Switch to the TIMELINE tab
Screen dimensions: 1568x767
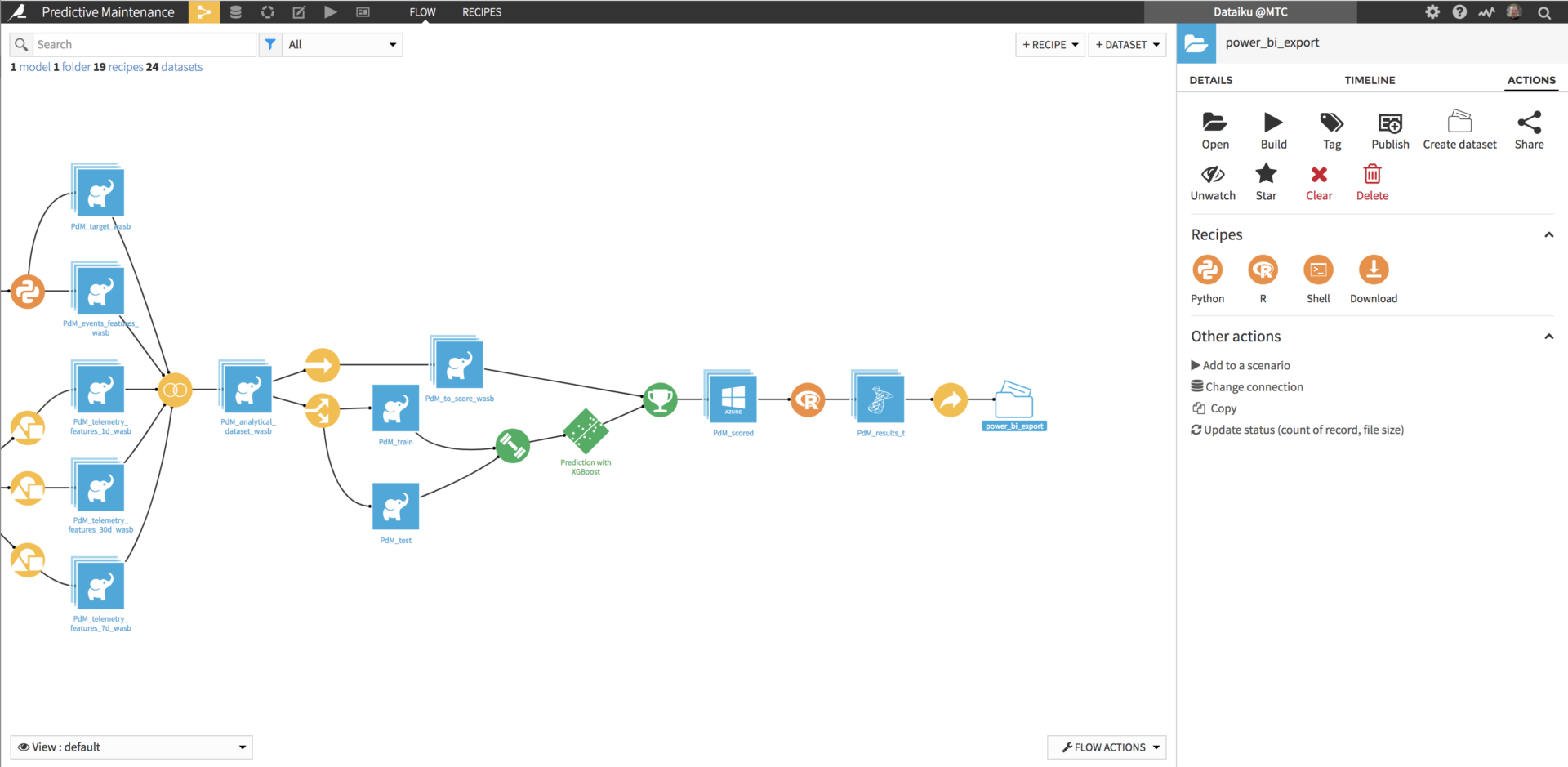[x=1369, y=80]
